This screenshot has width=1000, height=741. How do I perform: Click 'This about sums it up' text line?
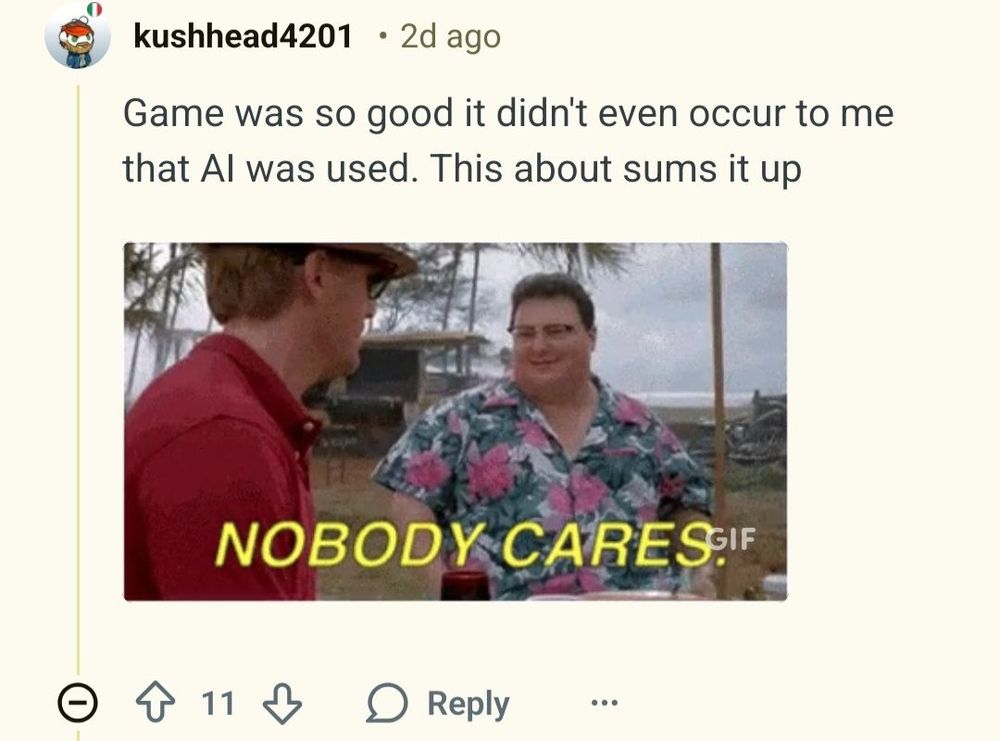(615, 170)
